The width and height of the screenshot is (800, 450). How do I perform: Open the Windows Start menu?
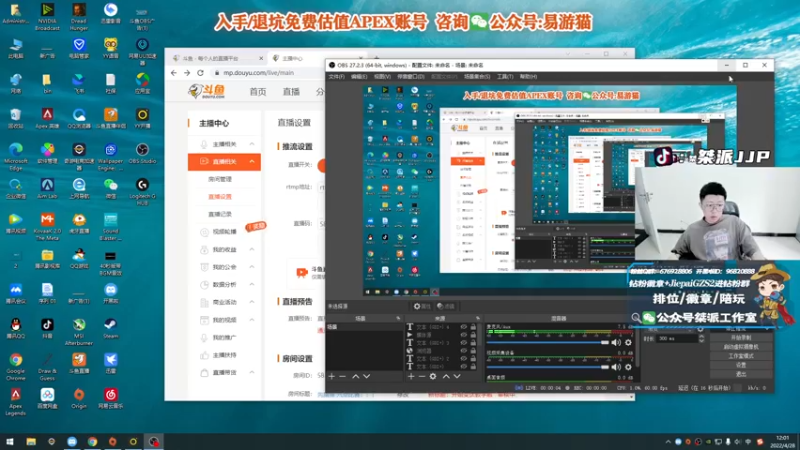coord(10,441)
